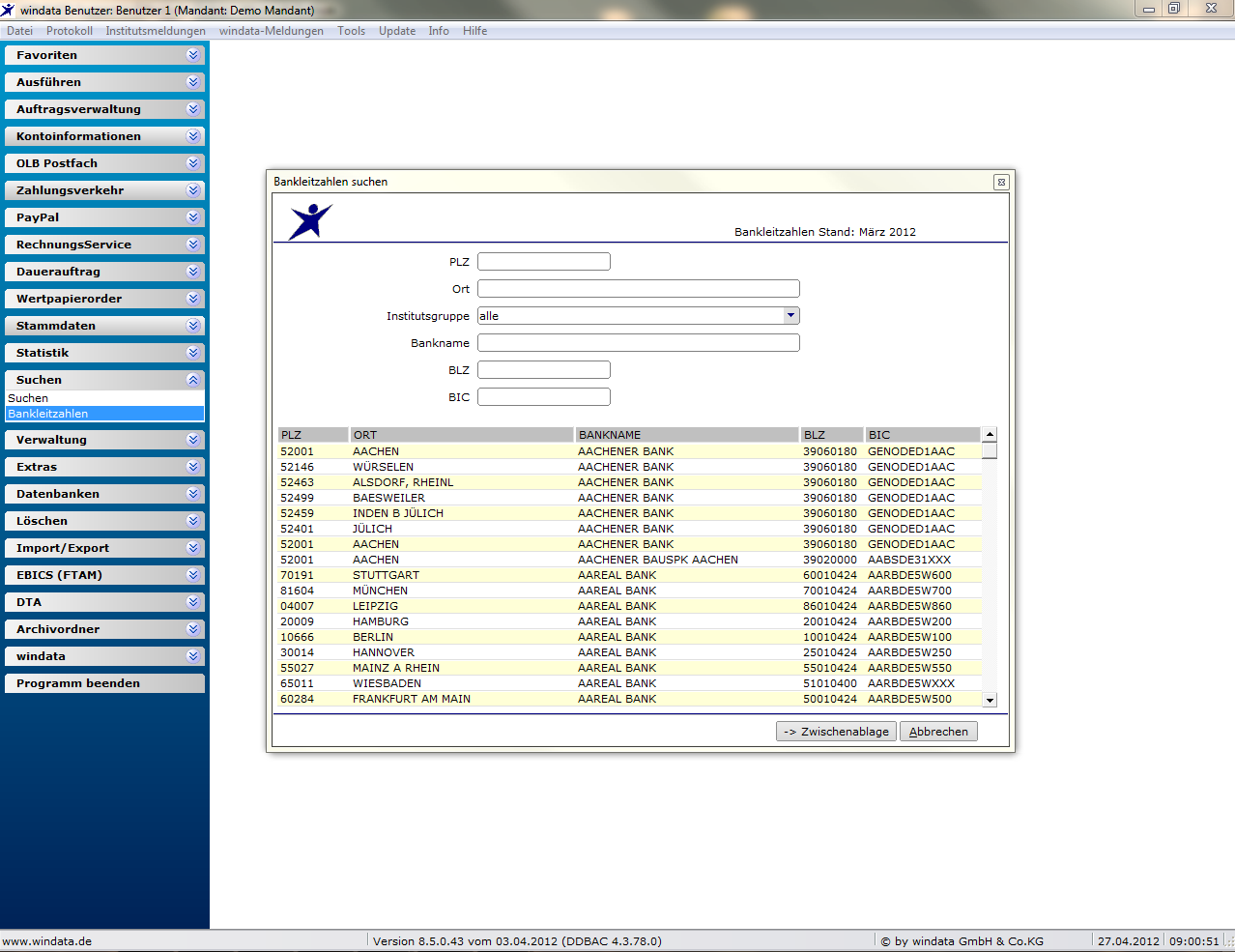Expand the Favoriten sidebar section
This screenshot has width=1235, height=952.
tap(104, 55)
